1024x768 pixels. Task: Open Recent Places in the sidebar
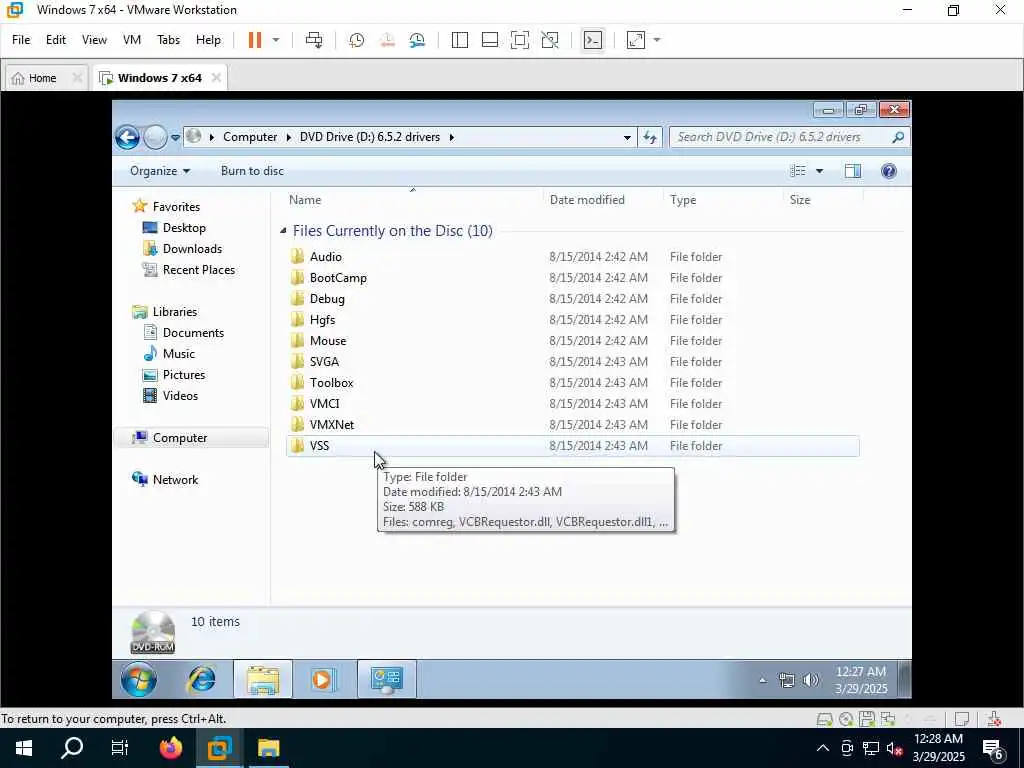pos(199,270)
